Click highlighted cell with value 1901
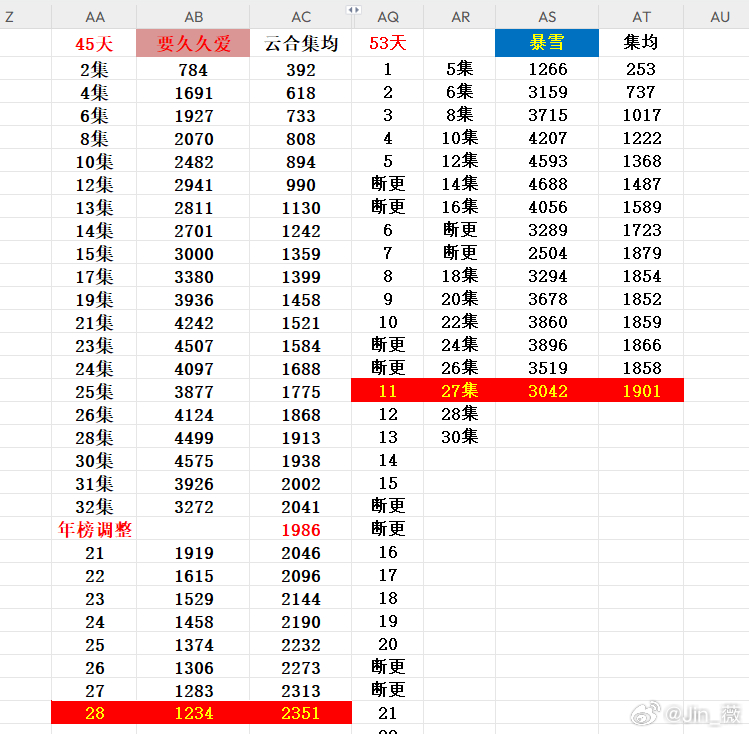The image size is (749, 734). (641, 391)
